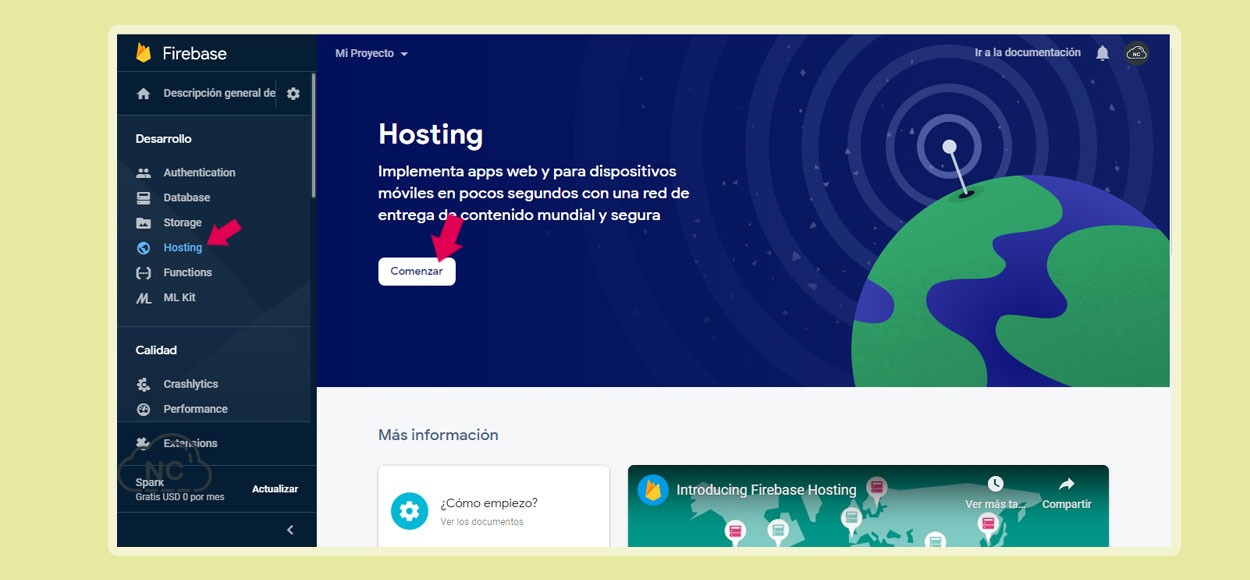
Task: Open the project home icon
Action: click(144, 93)
